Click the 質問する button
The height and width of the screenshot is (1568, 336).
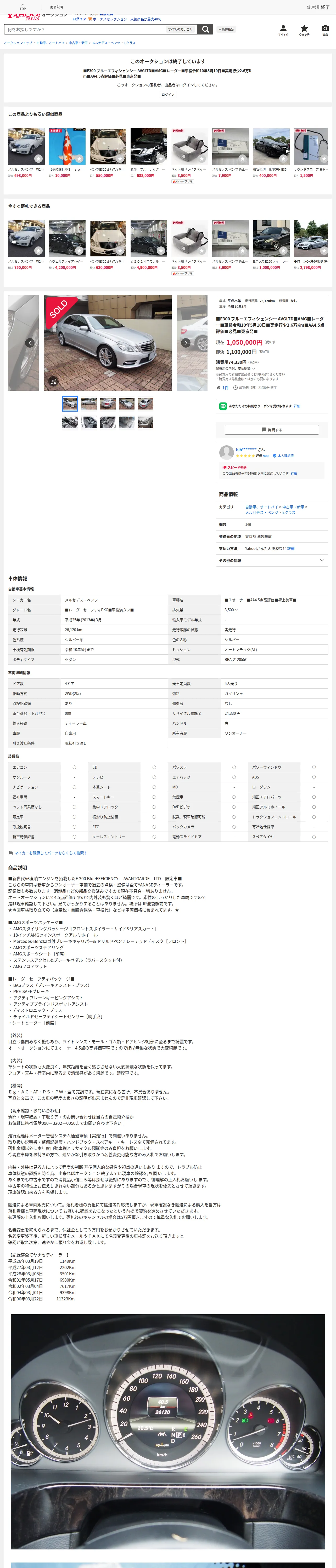[272, 430]
